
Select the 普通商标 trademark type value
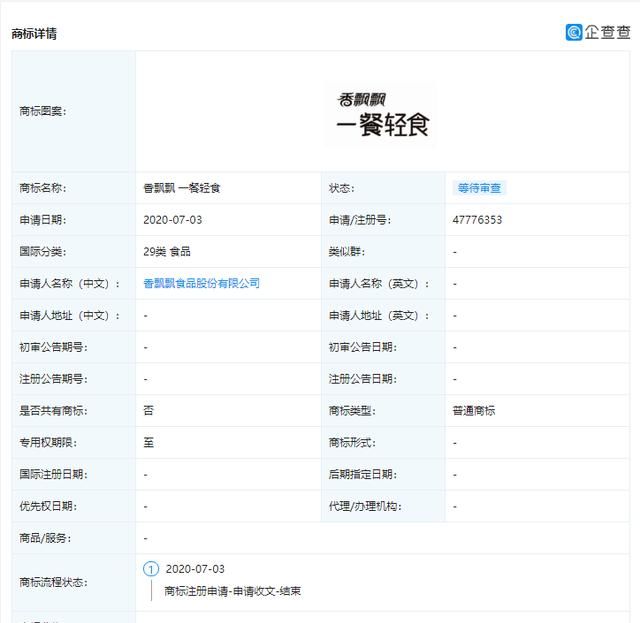[x=474, y=411]
